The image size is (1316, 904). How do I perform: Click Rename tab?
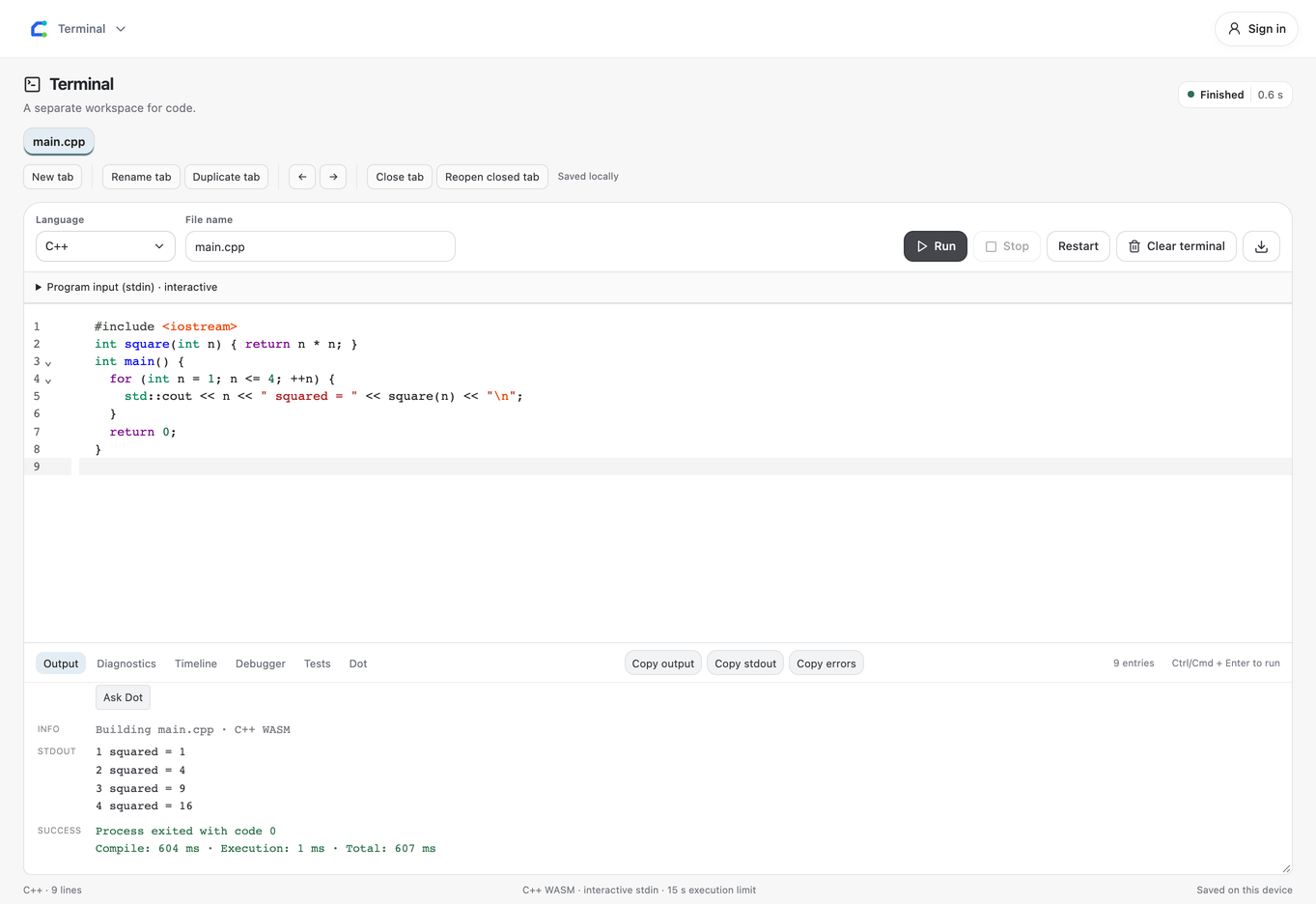141,177
